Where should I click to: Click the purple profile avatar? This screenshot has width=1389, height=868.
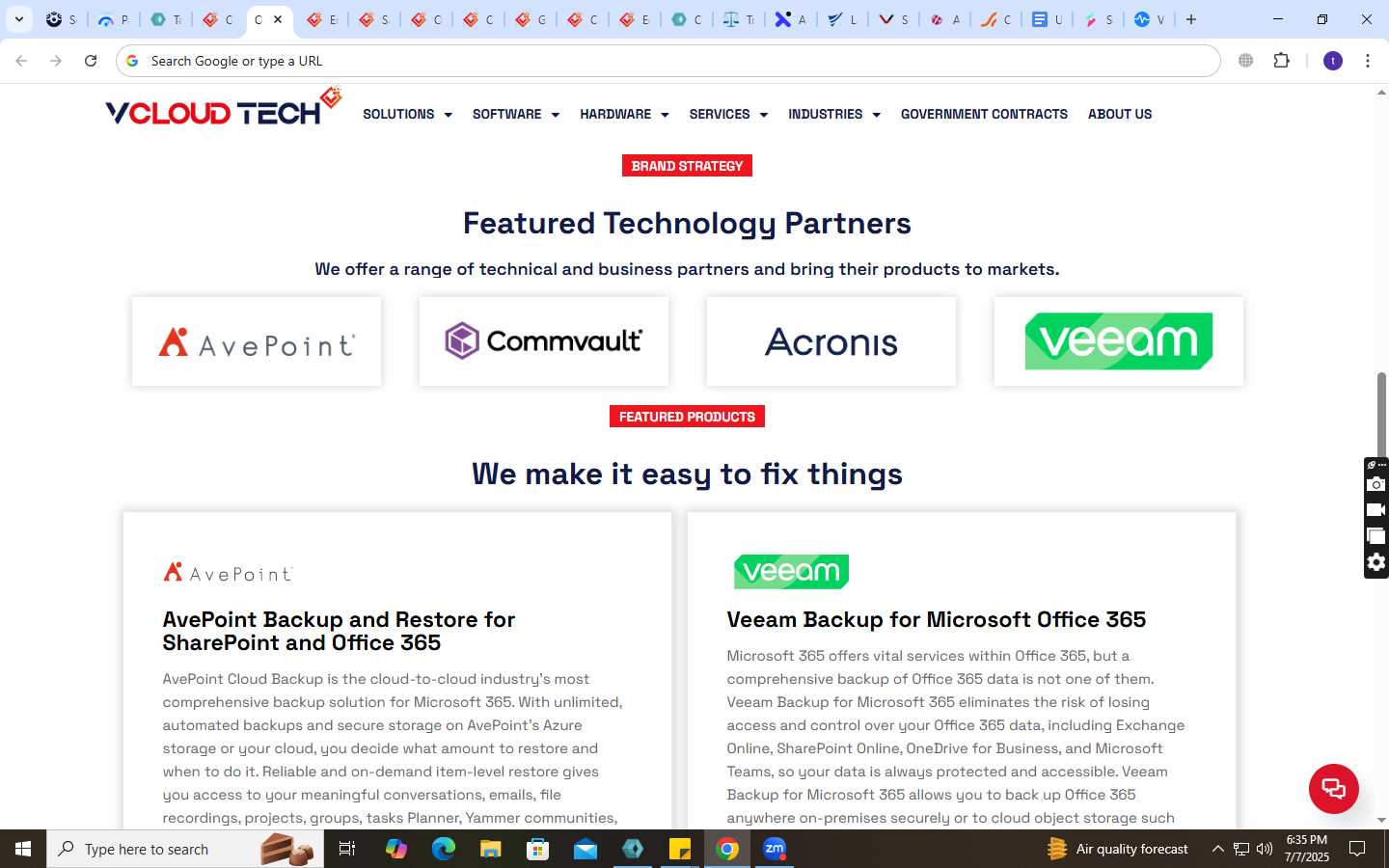coord(1333,61)
